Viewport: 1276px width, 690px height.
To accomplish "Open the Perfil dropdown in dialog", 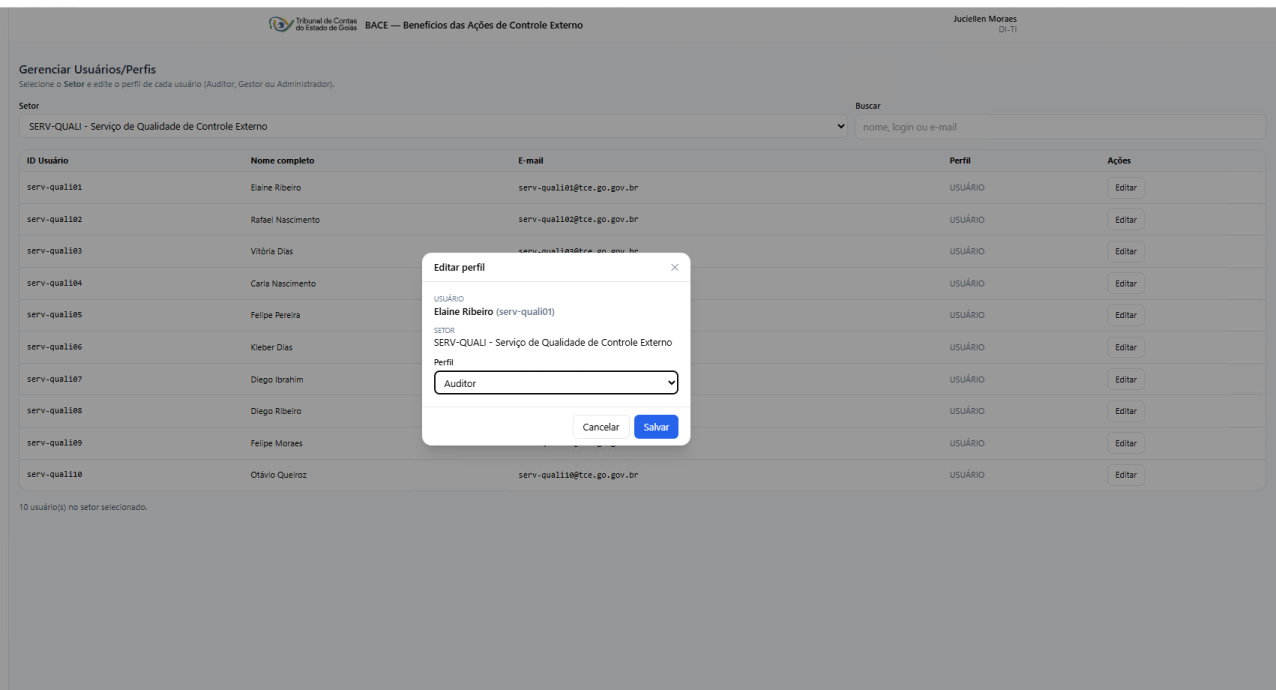I will click(x=555, y=382).
